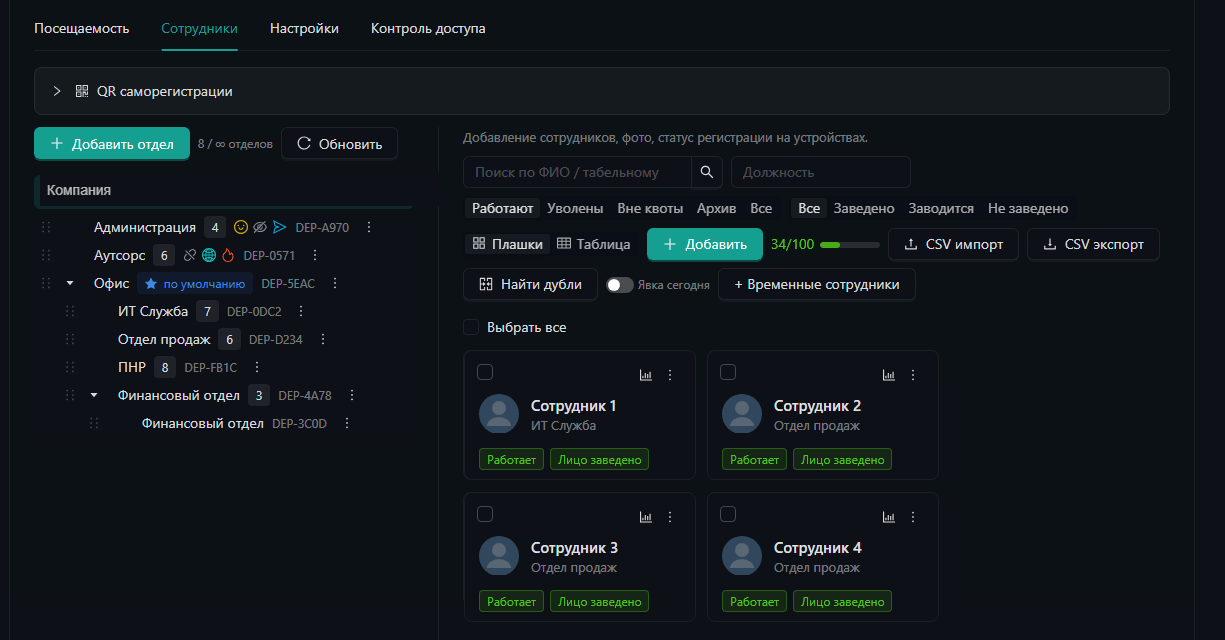
Task: Click the search magnifier icon
Action: point(706,172)
